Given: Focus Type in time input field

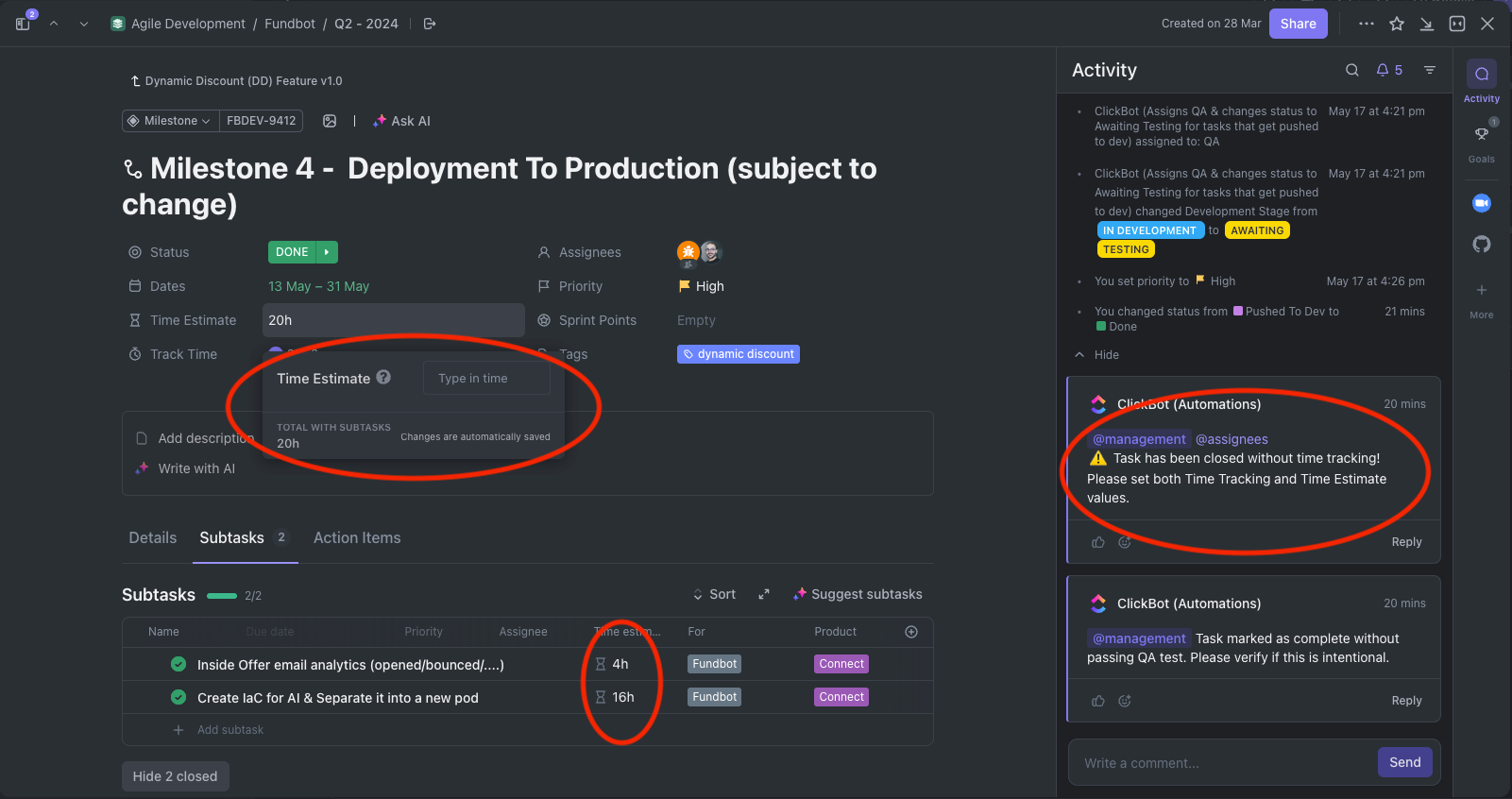Looking at the screenshot, I should [x=487, y=378].
